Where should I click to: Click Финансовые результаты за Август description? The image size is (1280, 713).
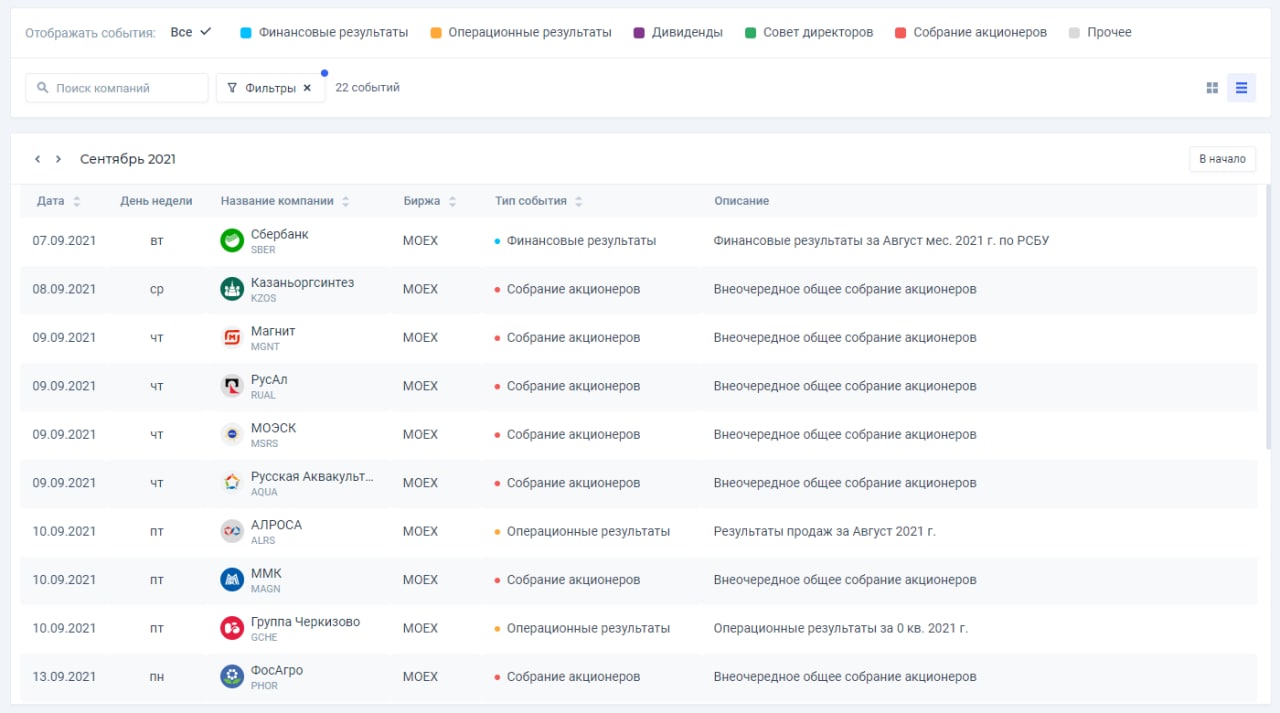881,241
